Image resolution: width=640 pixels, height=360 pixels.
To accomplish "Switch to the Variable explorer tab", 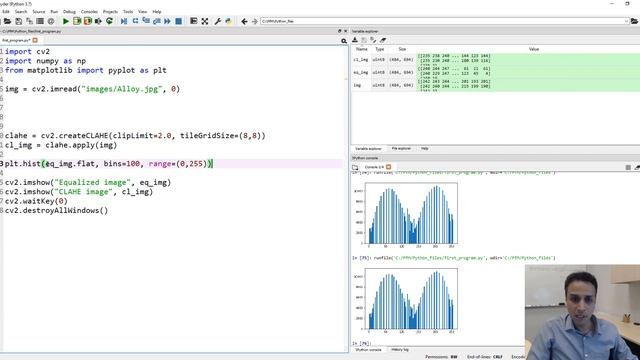I will [368, 149].
